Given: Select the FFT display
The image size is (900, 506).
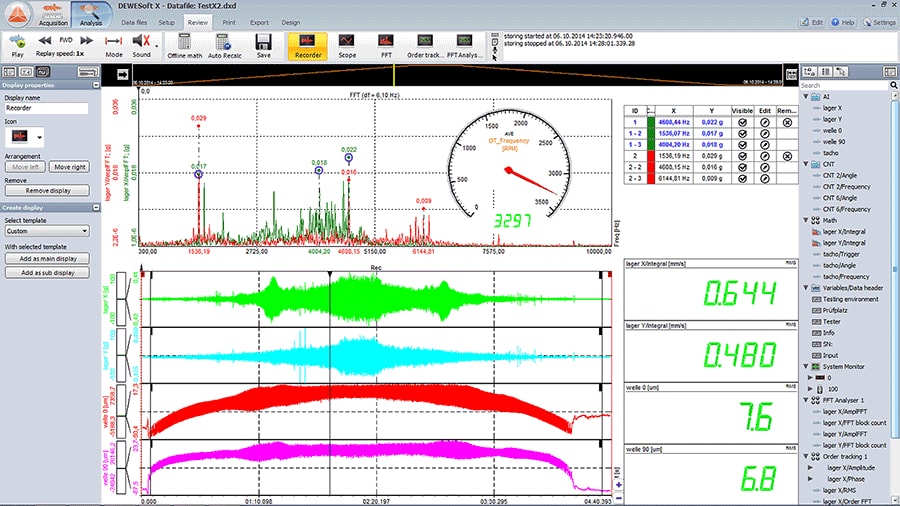Looking at the screenshot, I should click(x=386, y=46).
